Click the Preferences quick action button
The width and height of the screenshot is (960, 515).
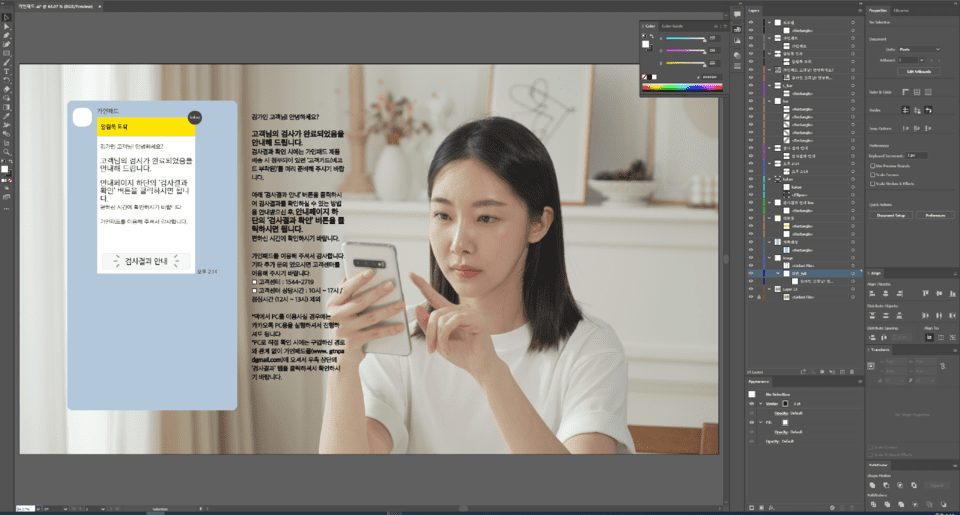click(x=936, y=216)
